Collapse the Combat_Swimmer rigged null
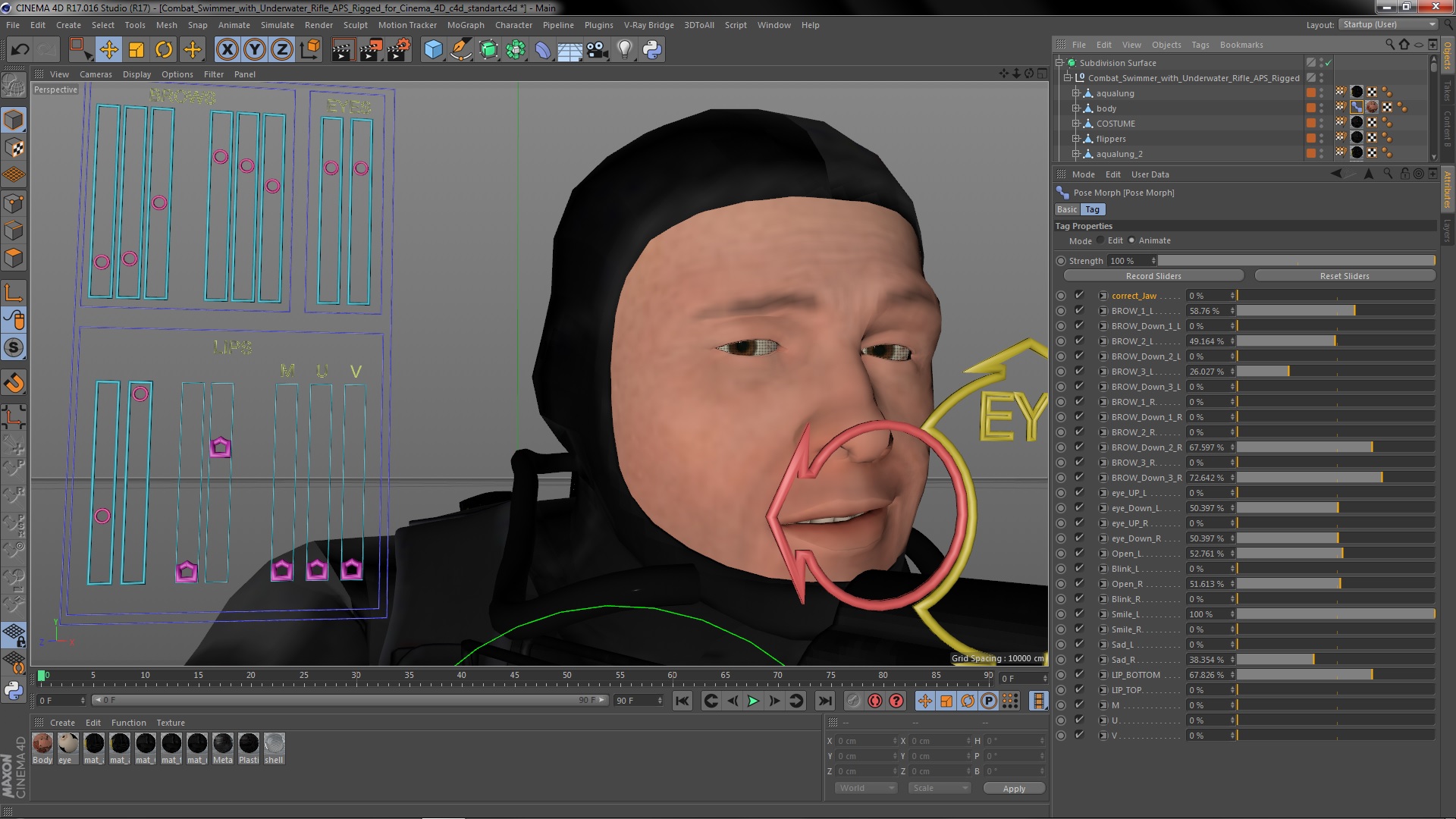Viewport: 1456px width, 819px height. tap(1068, 78)
